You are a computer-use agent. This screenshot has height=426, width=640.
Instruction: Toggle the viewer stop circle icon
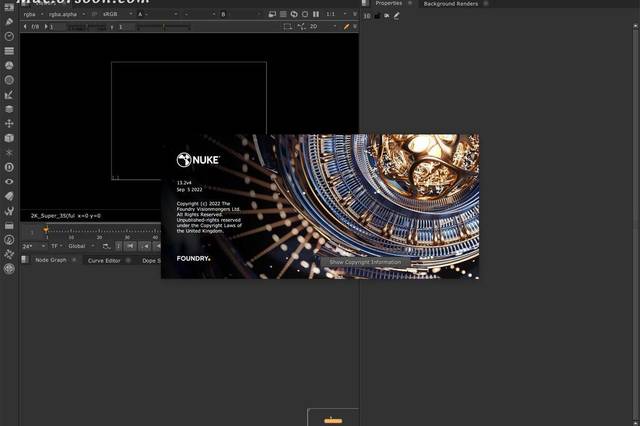coord(305,14)
